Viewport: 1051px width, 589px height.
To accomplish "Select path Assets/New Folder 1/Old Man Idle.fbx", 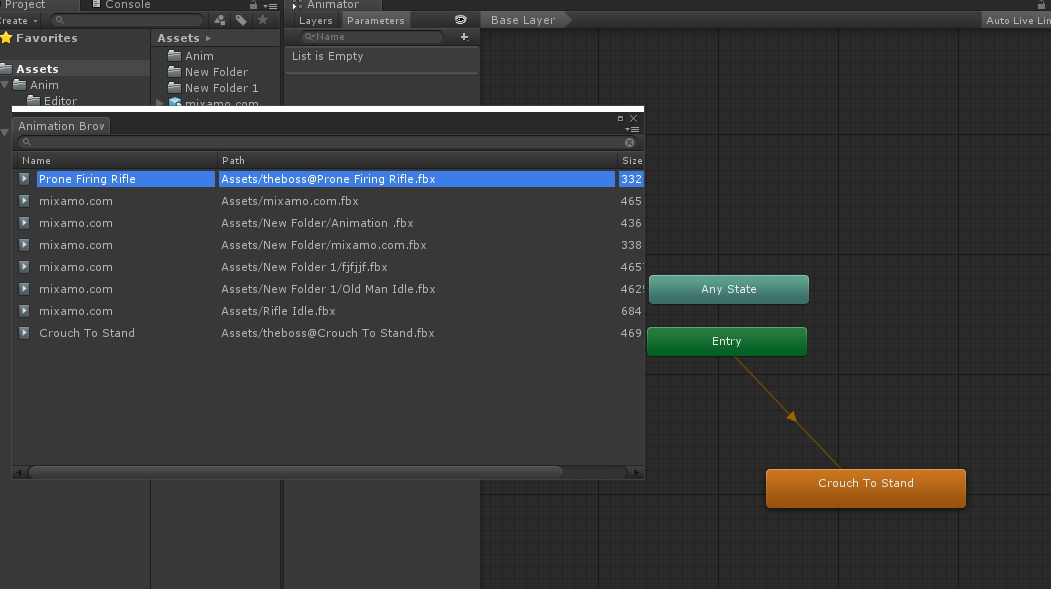I will (328, 289).
